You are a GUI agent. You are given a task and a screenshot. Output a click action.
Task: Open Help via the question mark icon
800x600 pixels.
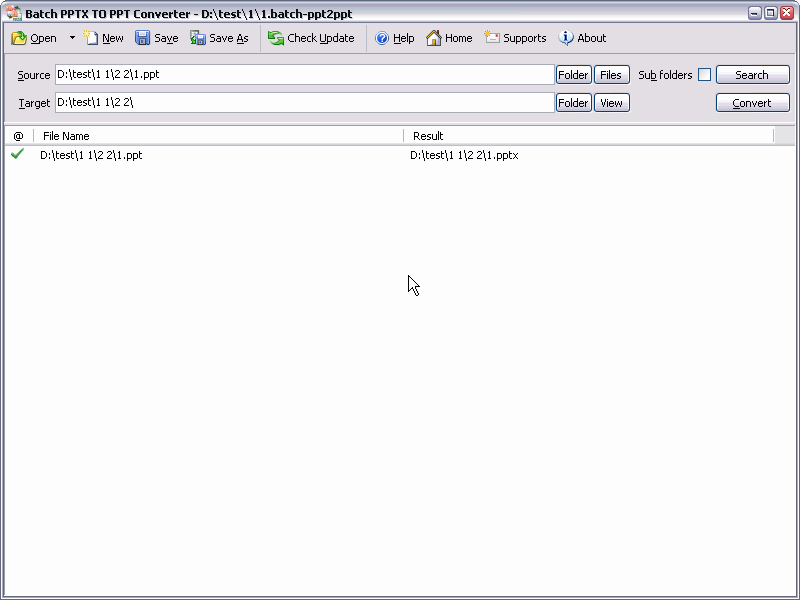pyautogui.click(x=382, y=38)
